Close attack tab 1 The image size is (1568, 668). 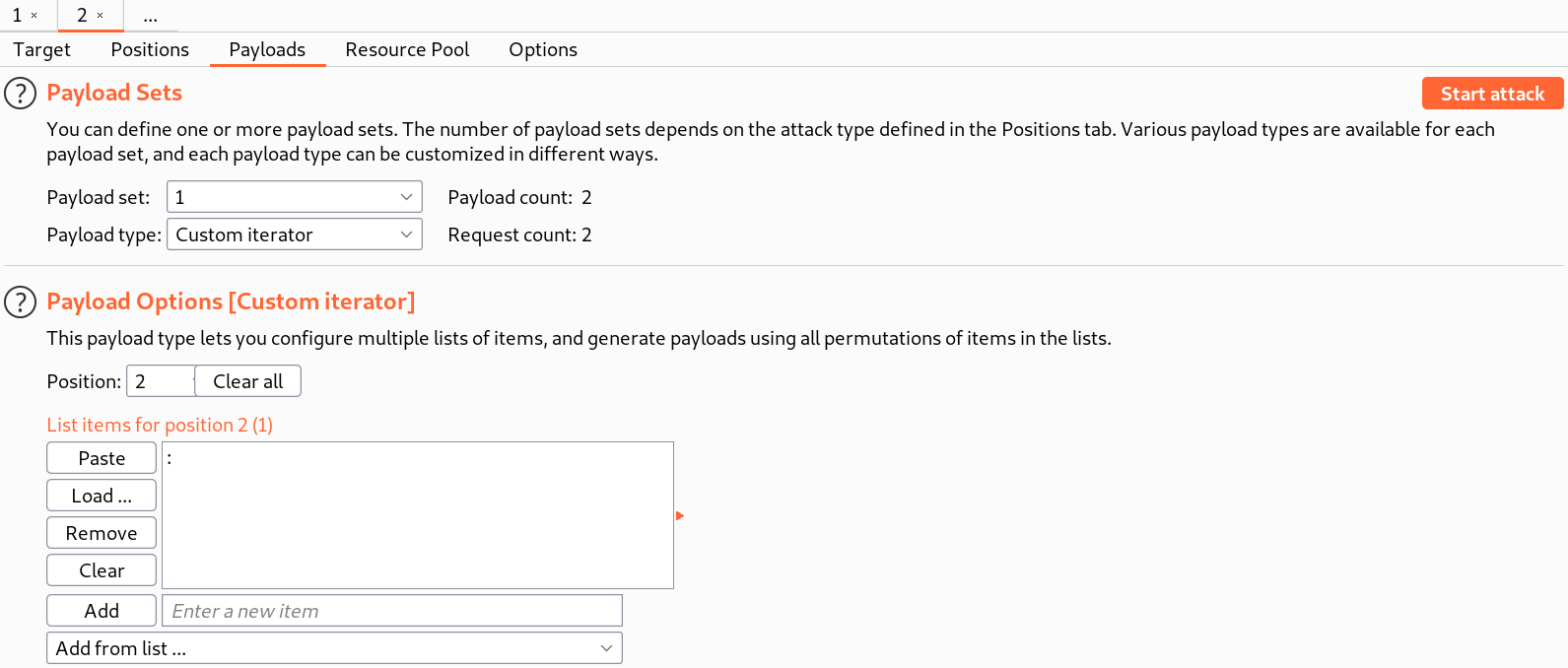point(34,16)
